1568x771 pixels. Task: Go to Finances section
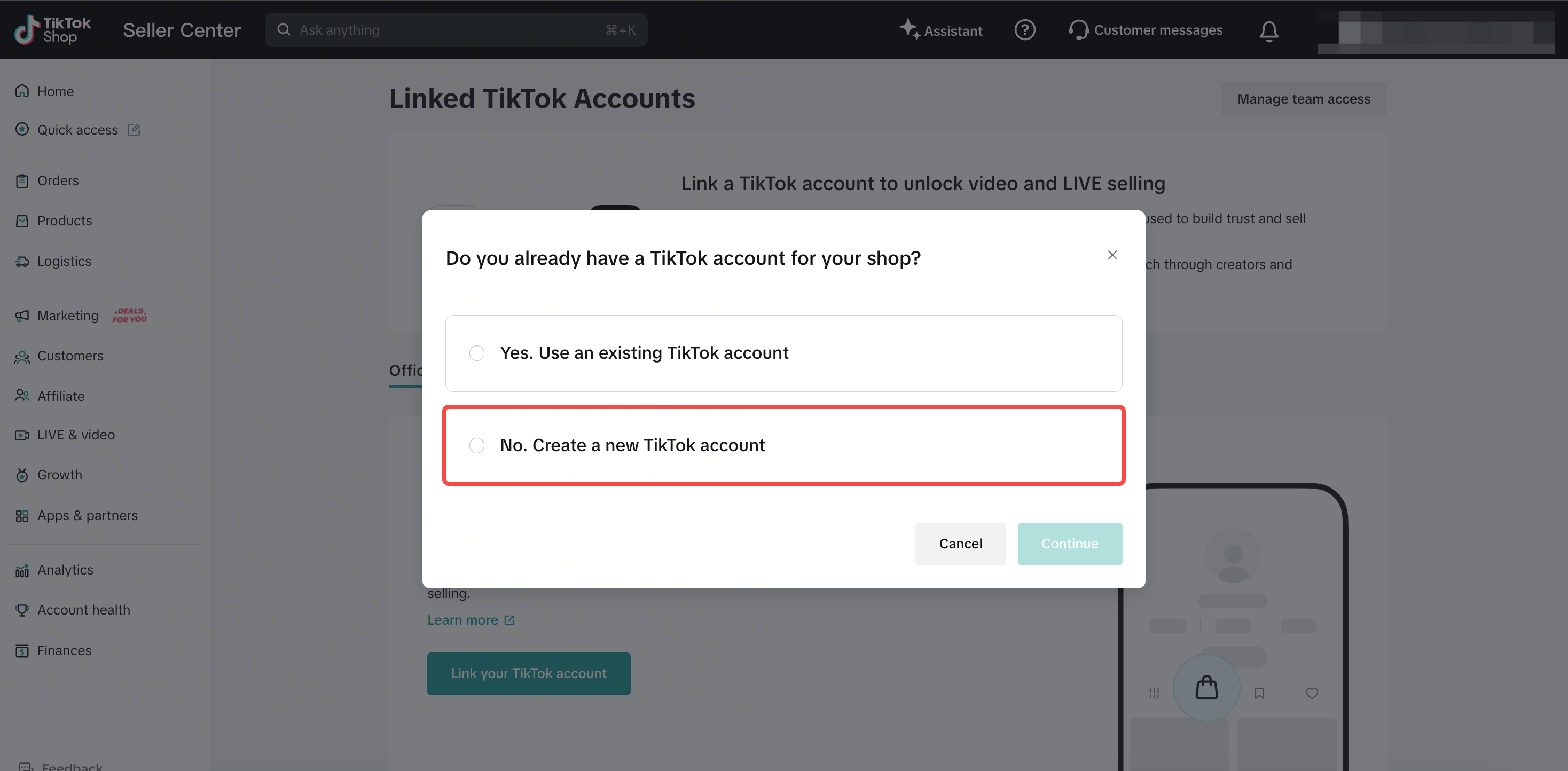coord(65,651)
